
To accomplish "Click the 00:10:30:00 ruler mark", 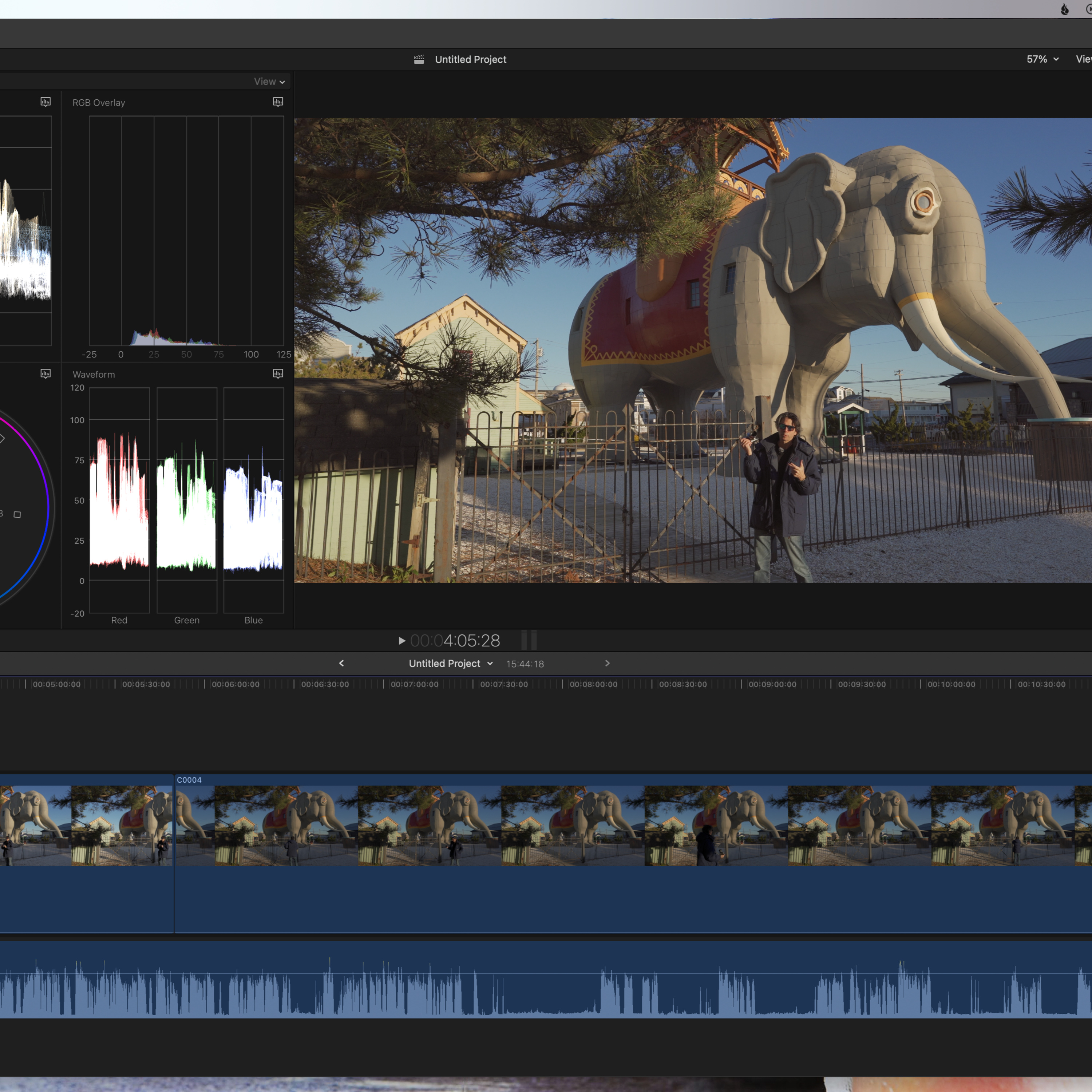I will [x=1042, y=684].
